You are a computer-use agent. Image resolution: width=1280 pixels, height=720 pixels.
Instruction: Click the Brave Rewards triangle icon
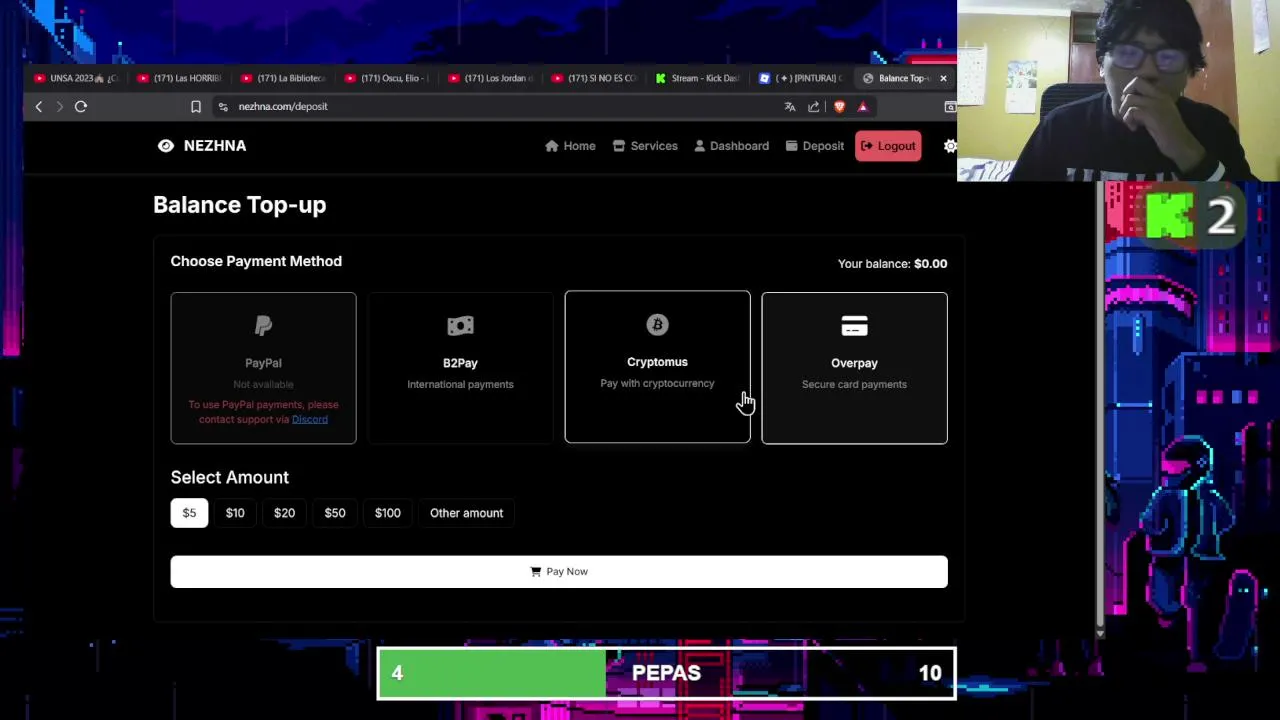[x=863, y=107]
